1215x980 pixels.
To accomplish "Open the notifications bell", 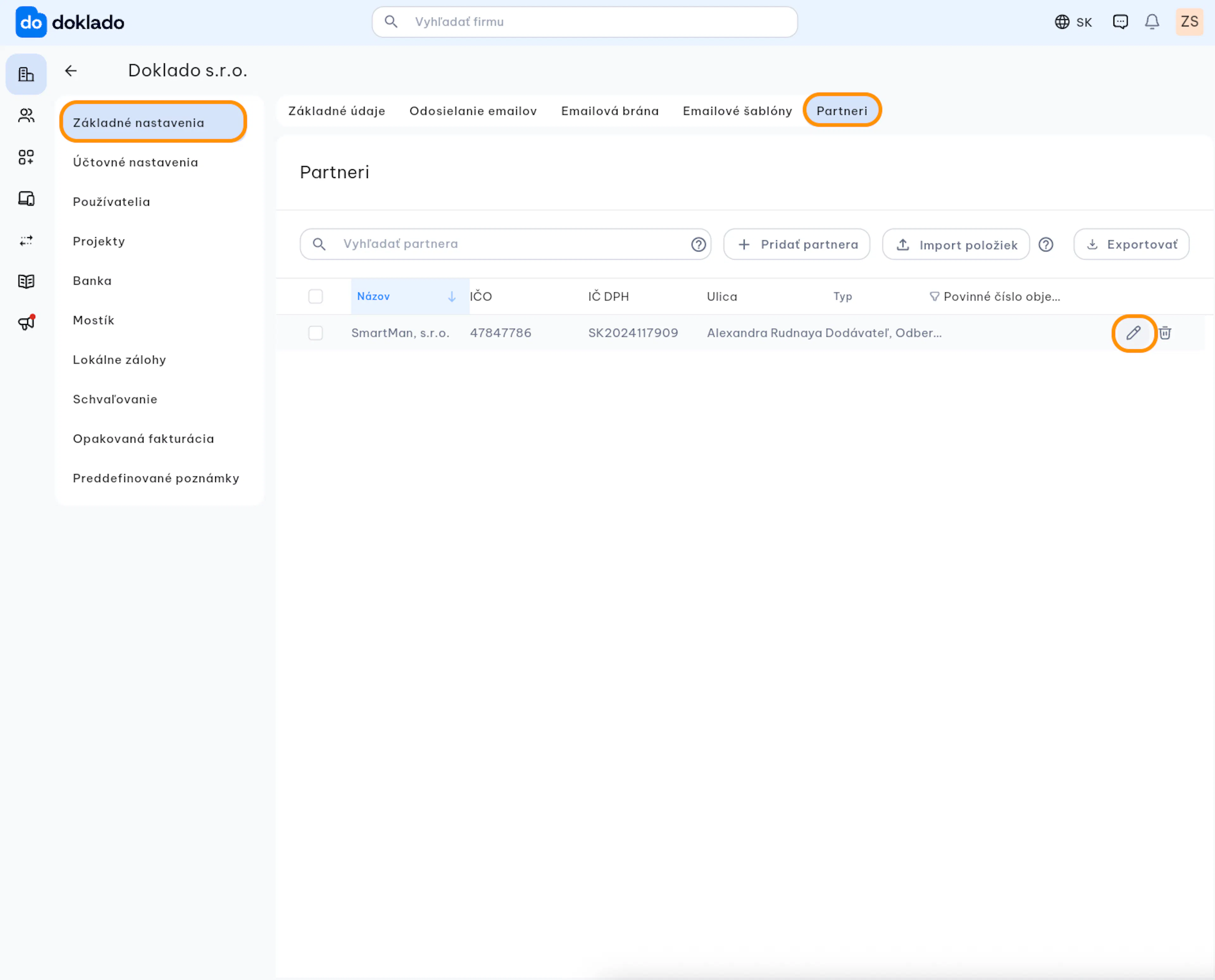I will point(1152,22).
